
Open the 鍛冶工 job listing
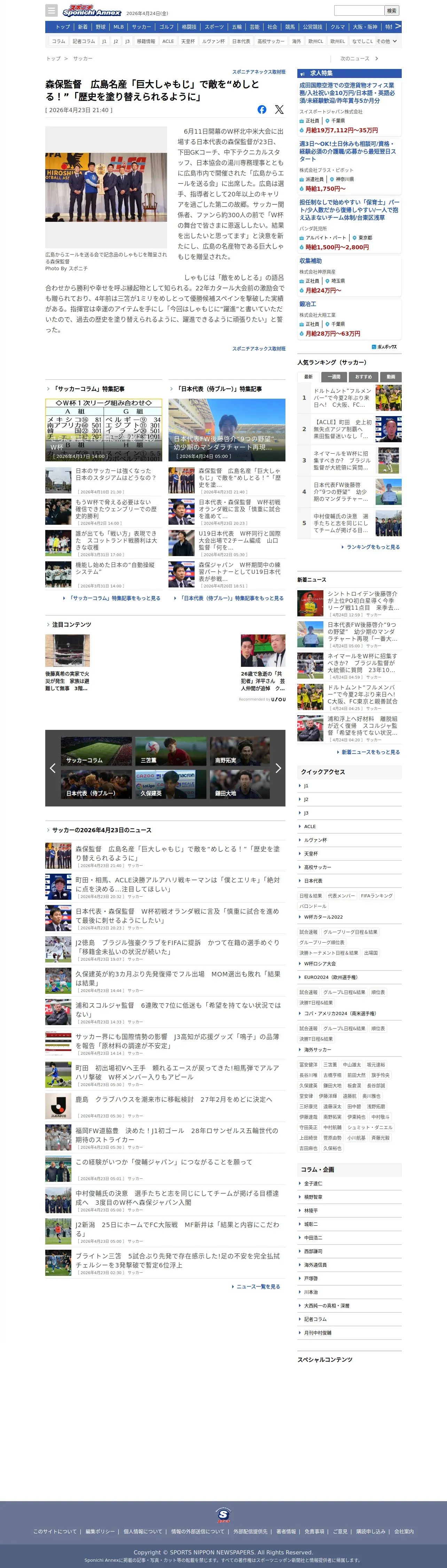308,304
